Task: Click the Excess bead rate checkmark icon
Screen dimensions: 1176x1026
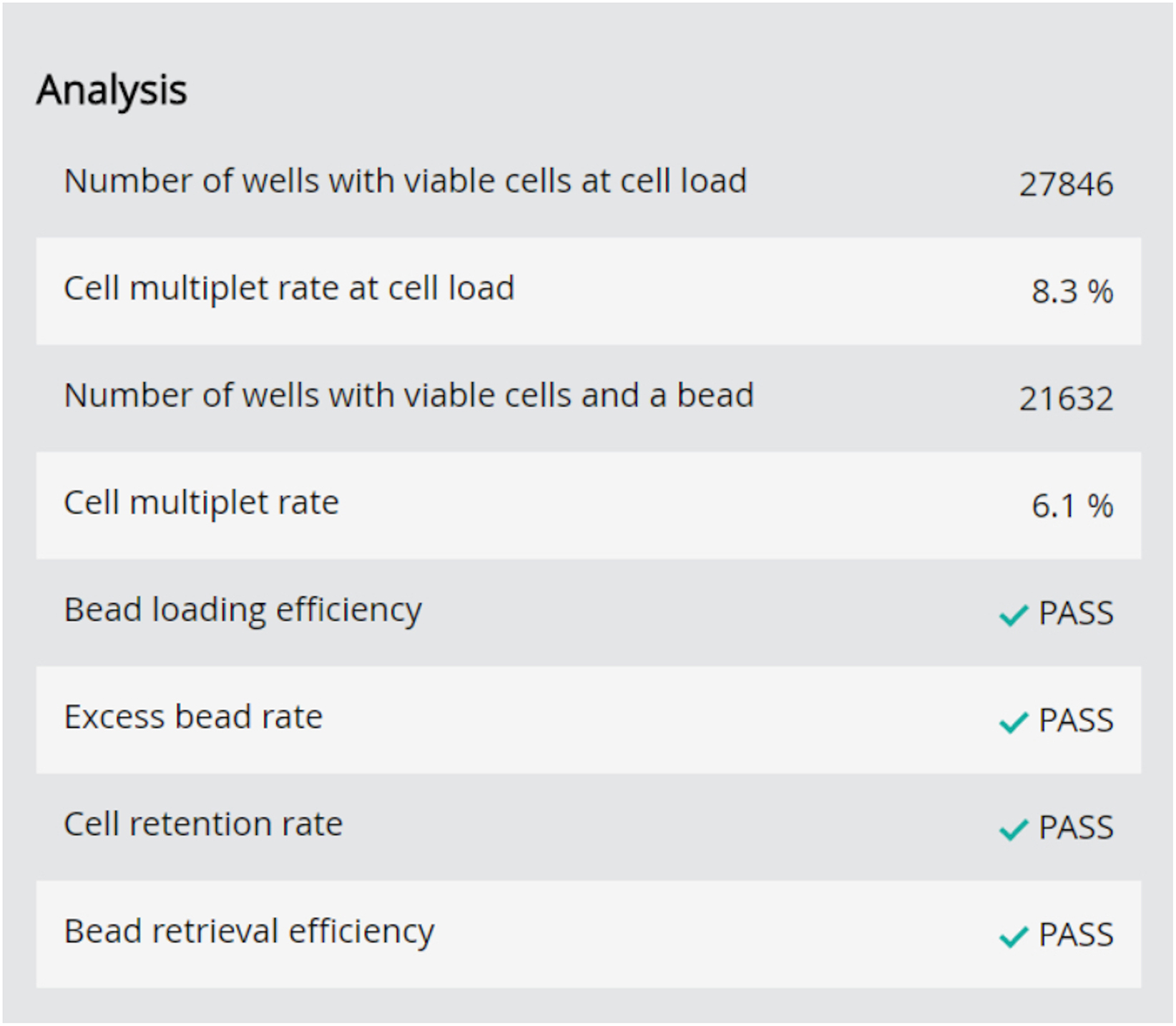Action: click(x=1013, y=722)
